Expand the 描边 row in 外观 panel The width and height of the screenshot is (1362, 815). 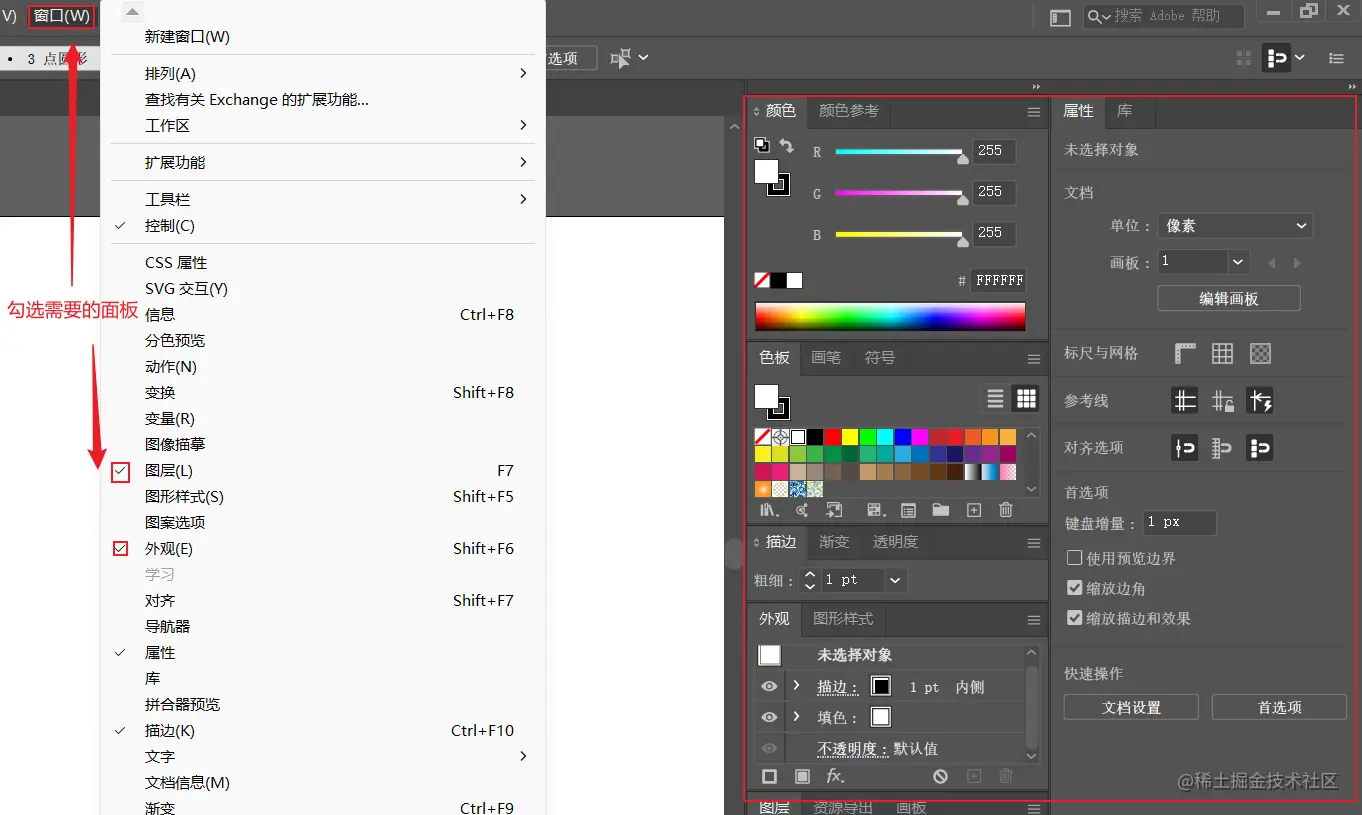tap(797, 686)
